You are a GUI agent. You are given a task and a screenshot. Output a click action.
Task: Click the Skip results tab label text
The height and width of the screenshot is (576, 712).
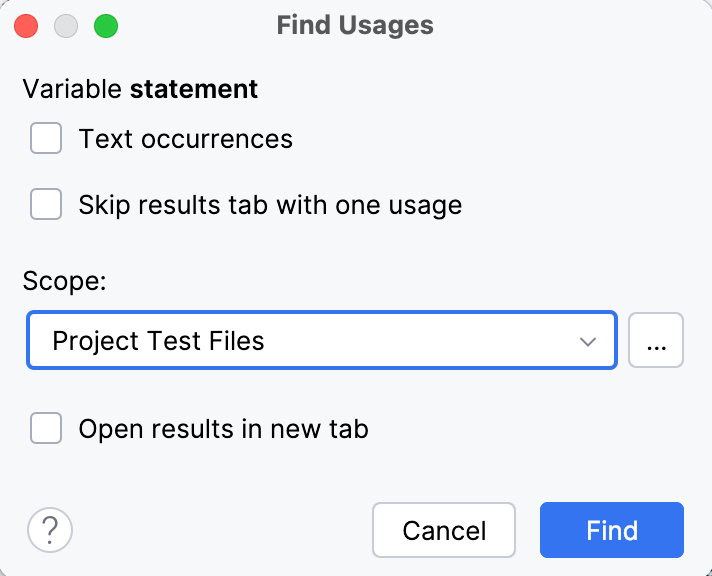(x=270, y=206)
